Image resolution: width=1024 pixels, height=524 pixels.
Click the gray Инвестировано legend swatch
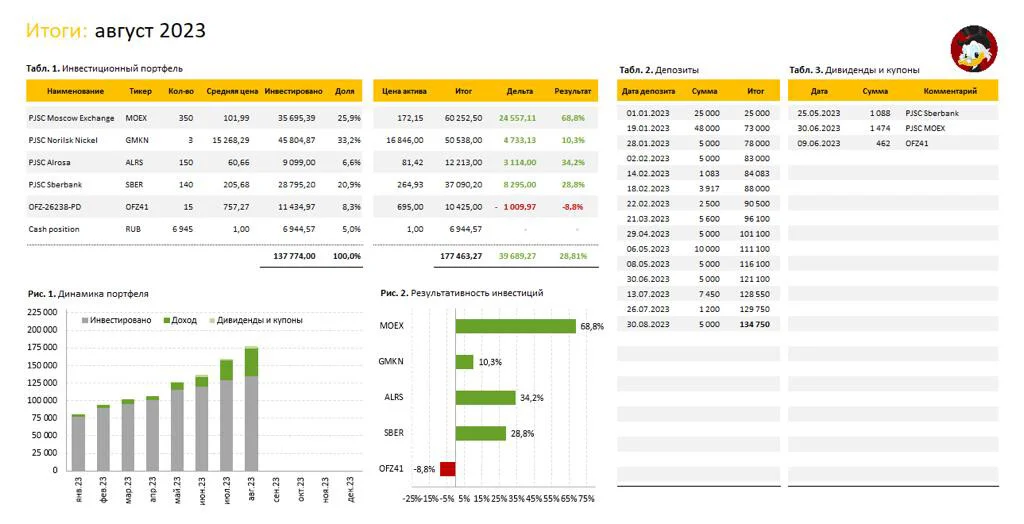pyautogui.click(x=85, y=321)
